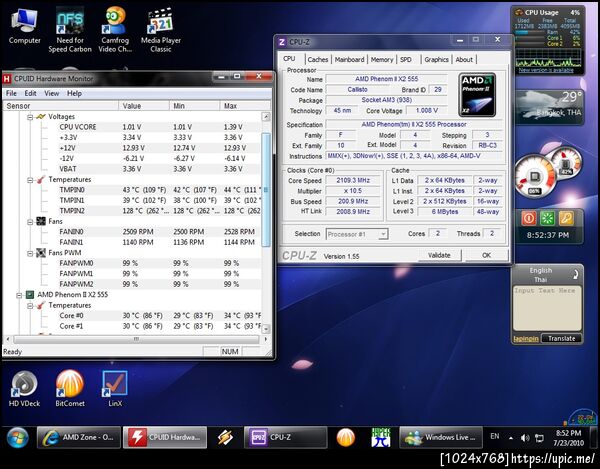
Task: Click the BitComet orange taskbar icon
Action: pyautogui.click(x=346, y=437)
